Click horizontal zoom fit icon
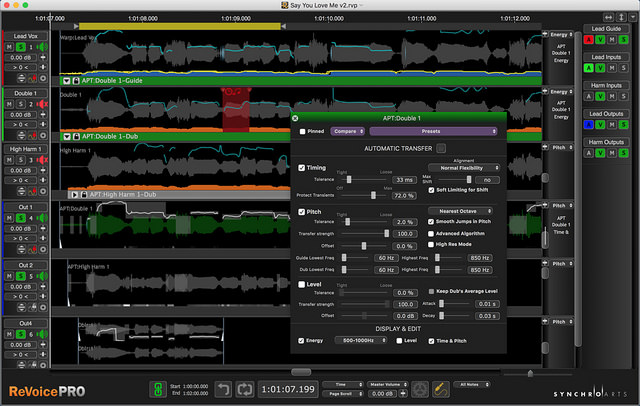 (x=609, y=17)
